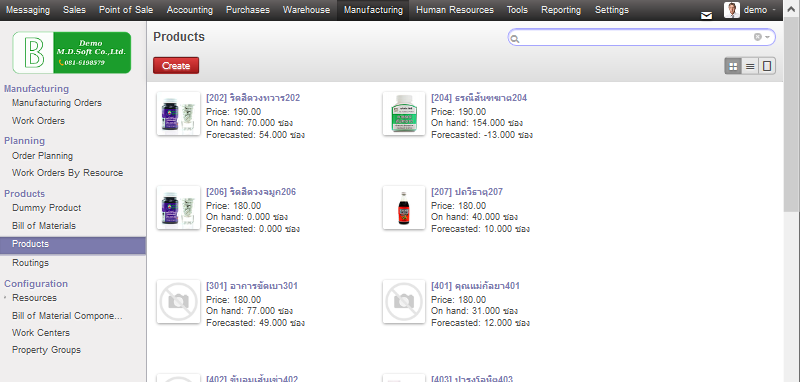Open product [206] thumbnail image
800x382 pixels.
pyautogui.click(x=179, y=207)
